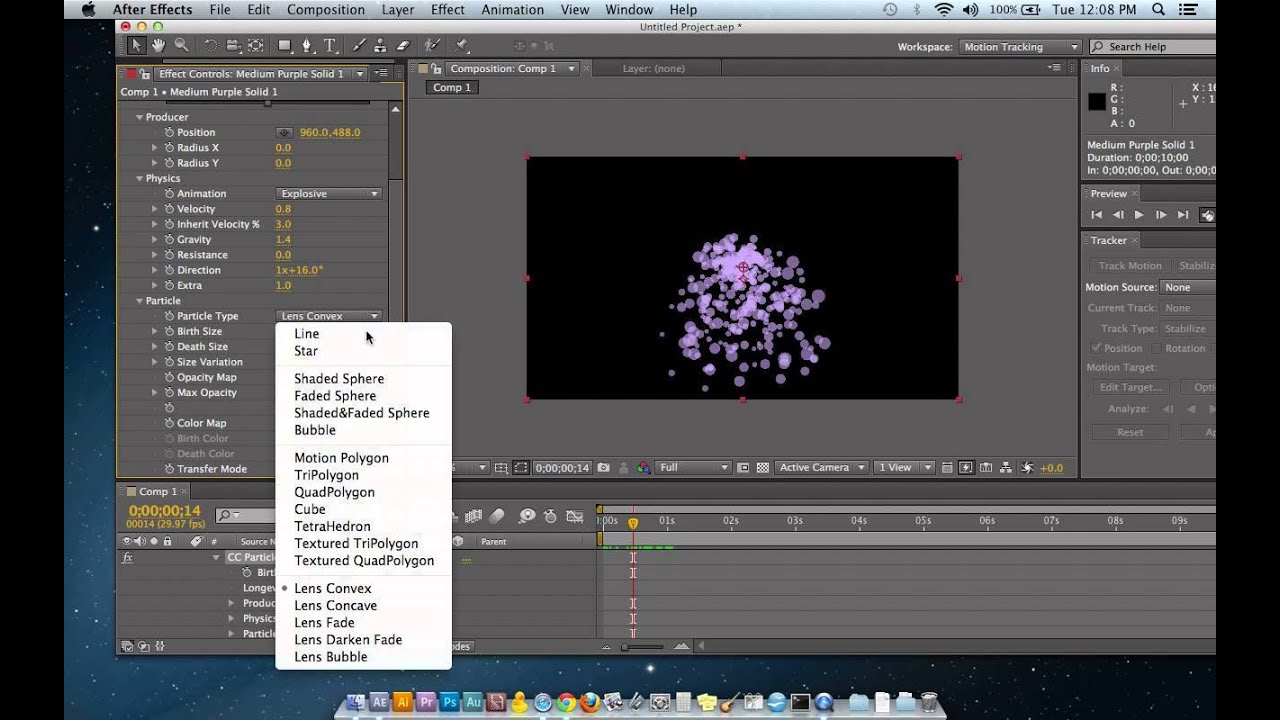
Task: Choose Star particle type
Action: click(306, 352)
